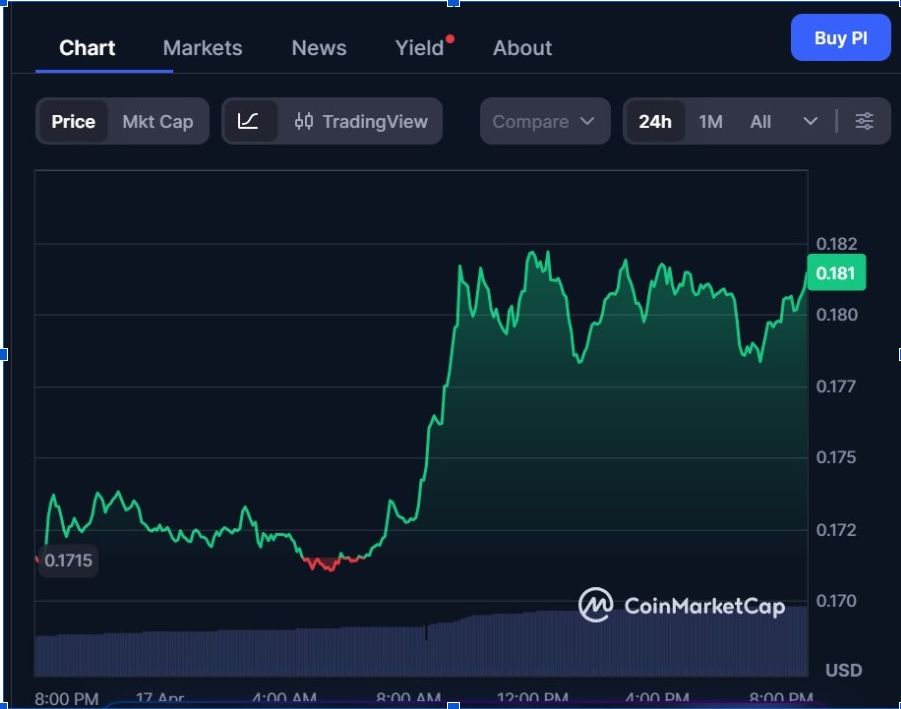
Task: Open the News tab
Action: 318,47
